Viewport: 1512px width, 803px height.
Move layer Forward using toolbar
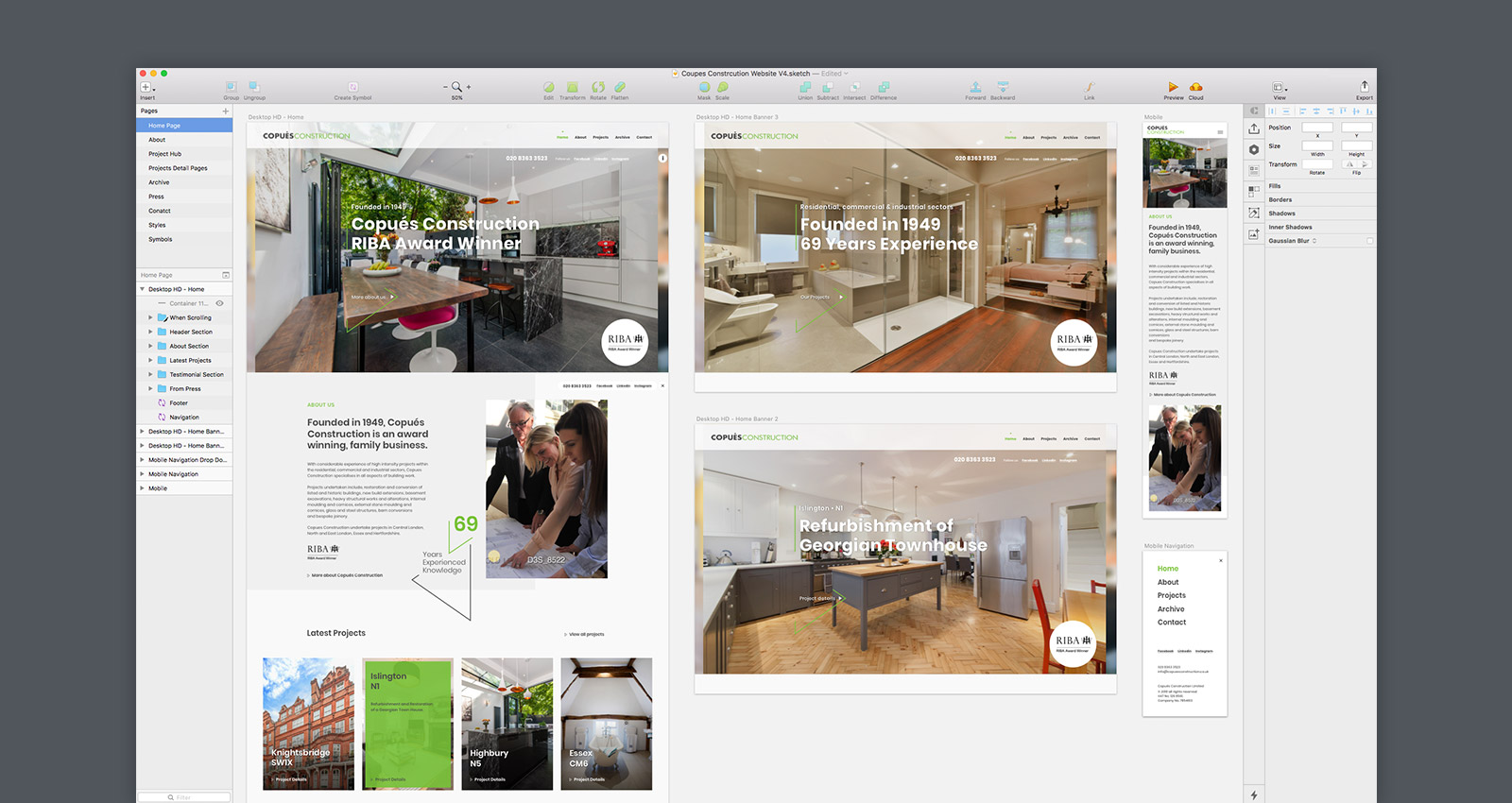point(975,87)
